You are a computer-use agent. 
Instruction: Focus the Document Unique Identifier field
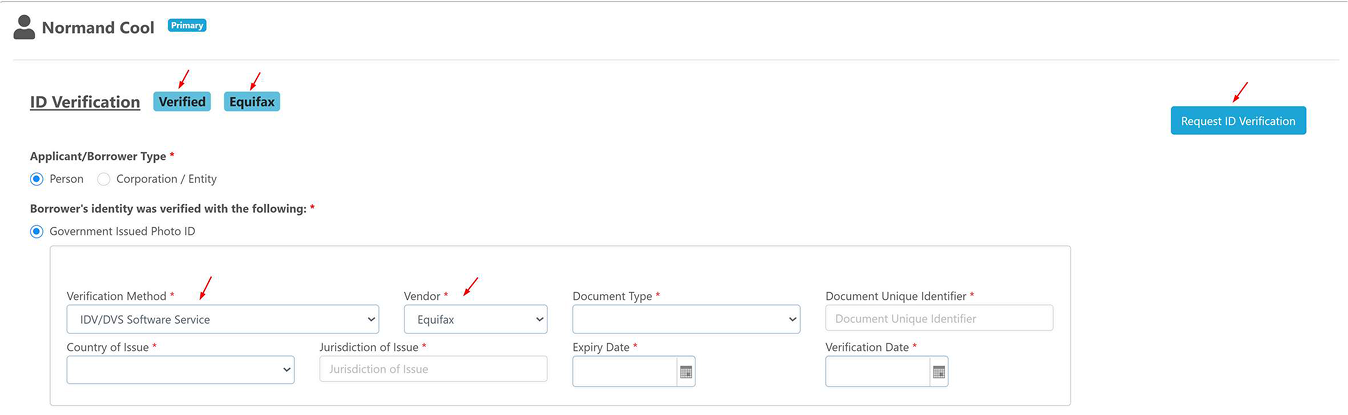[939, 318]
